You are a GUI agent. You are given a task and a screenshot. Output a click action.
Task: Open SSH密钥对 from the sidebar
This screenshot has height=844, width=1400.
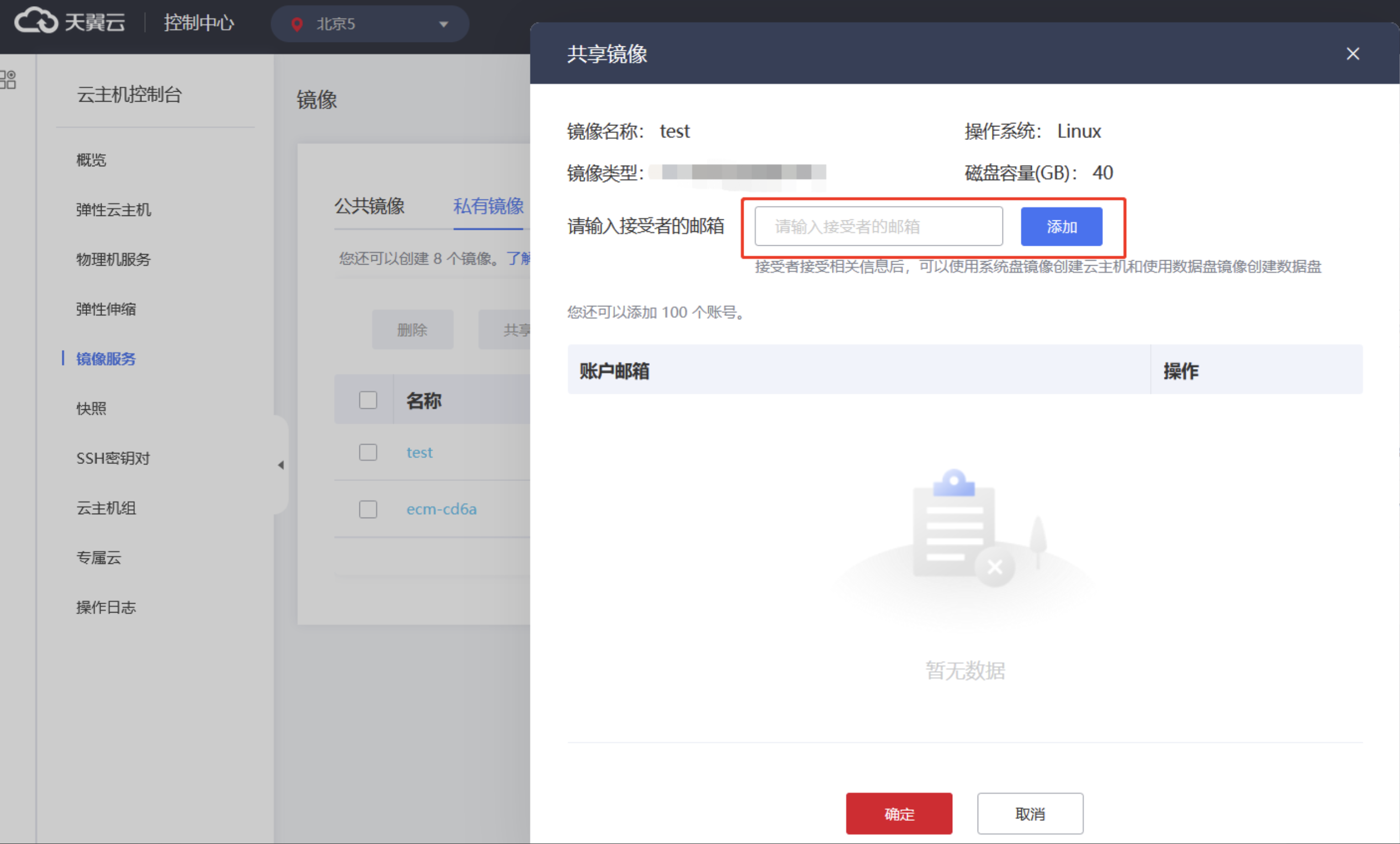[113, 458]
